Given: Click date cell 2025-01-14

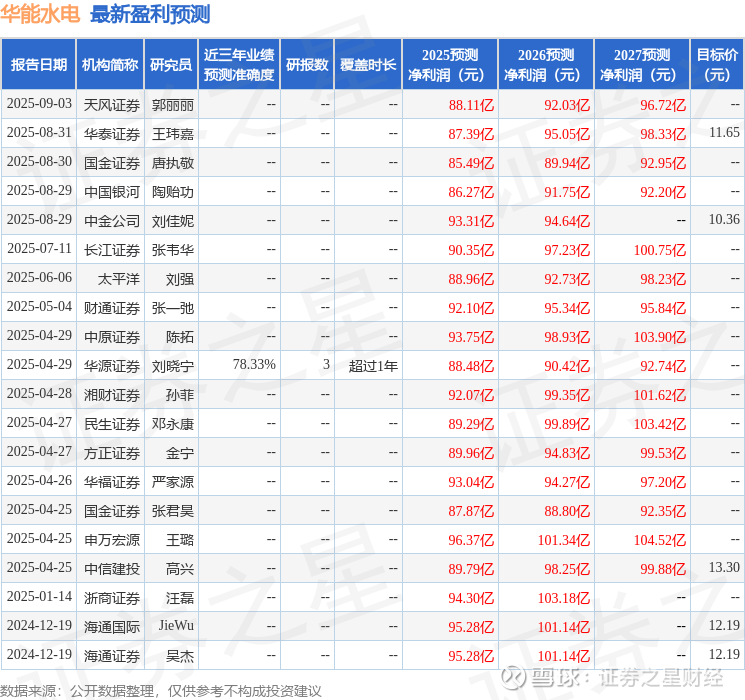Looking at the screenshot, I should point(39,596).
